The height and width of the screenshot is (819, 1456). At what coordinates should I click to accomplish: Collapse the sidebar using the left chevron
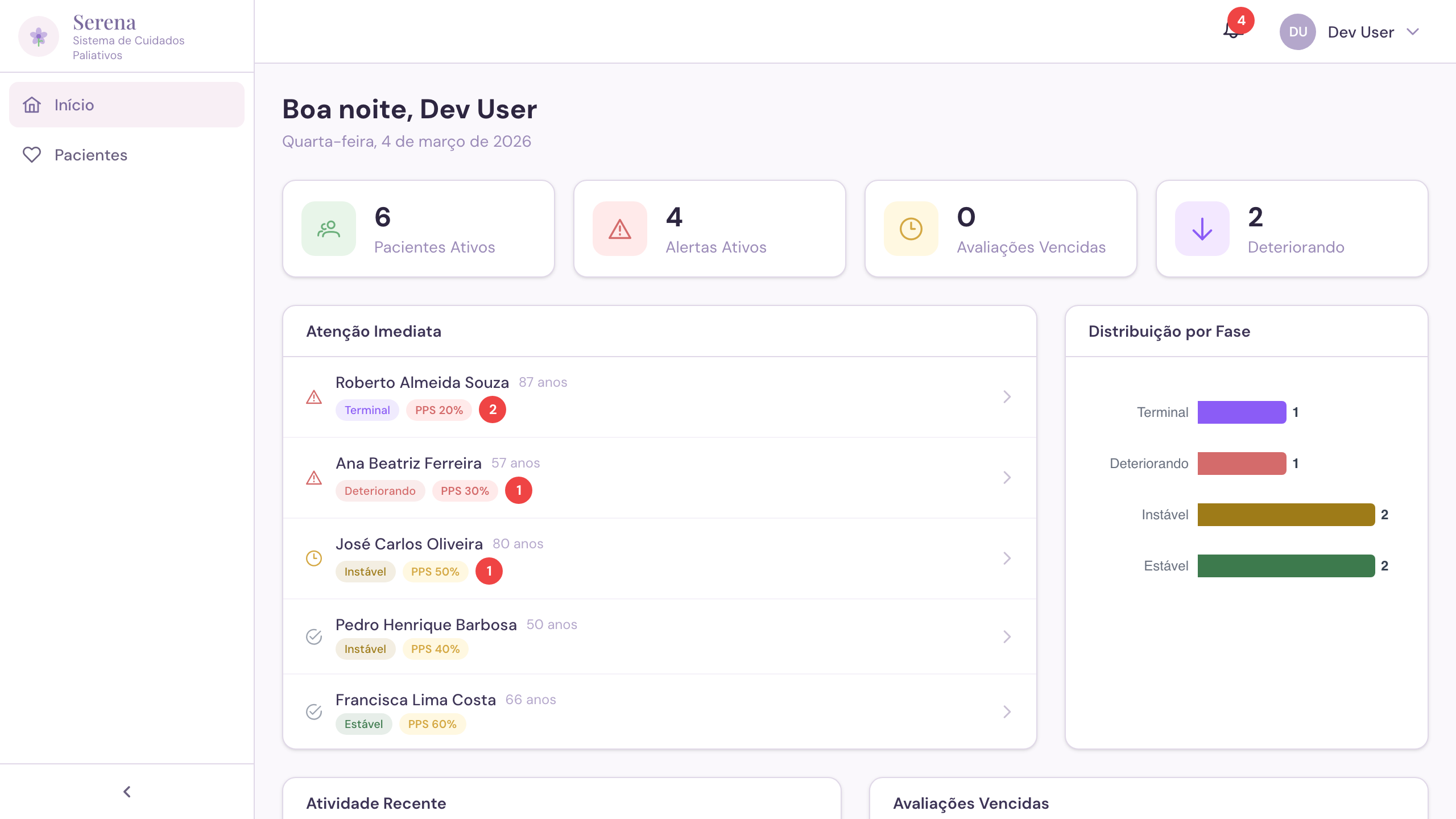coord(126,791)
